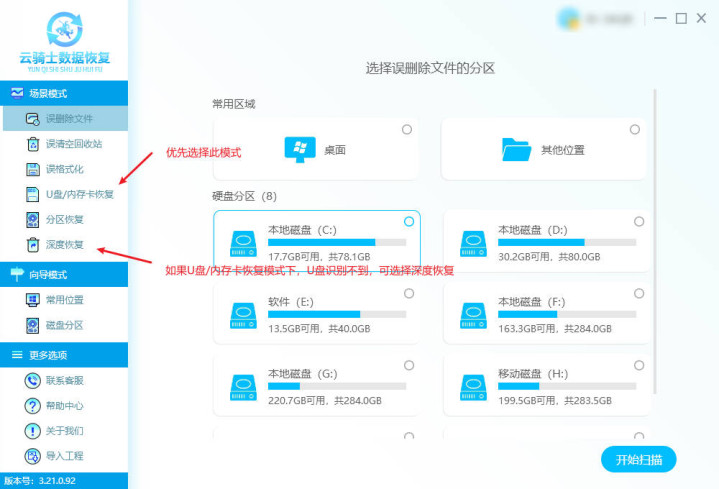Click the 版本号: 3.21.0.92 status text
The image size is (719, 489).
pos(40,481)
